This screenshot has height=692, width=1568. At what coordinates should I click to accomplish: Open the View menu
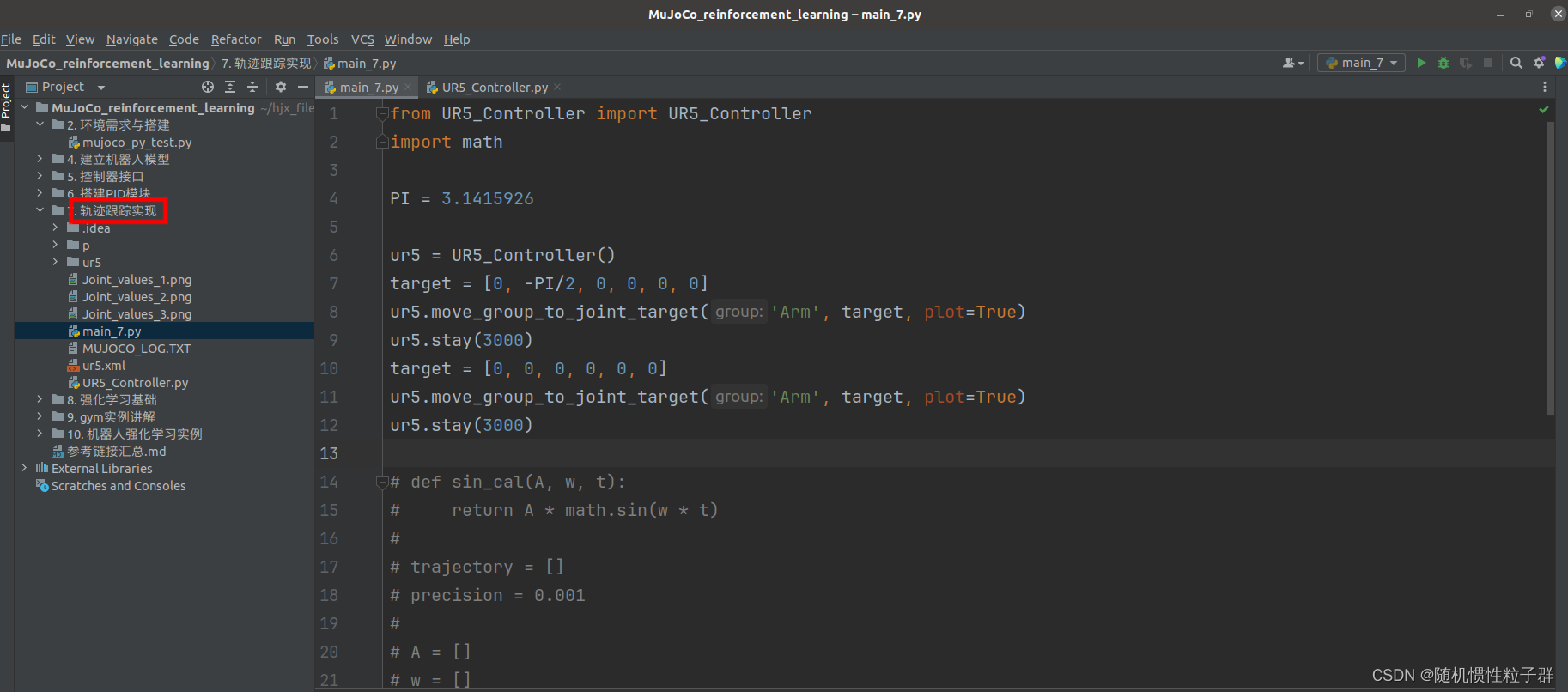click(80, 39)
